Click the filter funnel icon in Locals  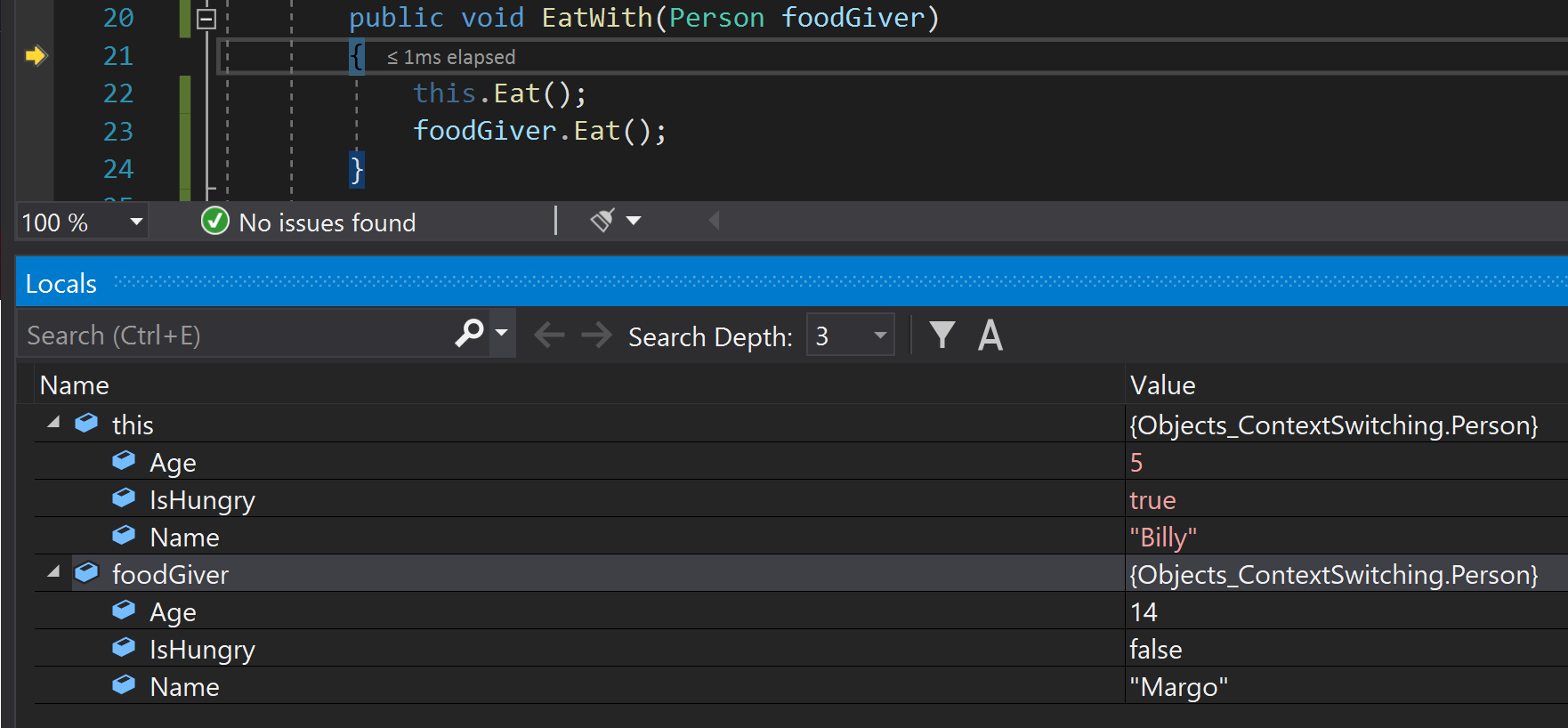pos(942,336)
